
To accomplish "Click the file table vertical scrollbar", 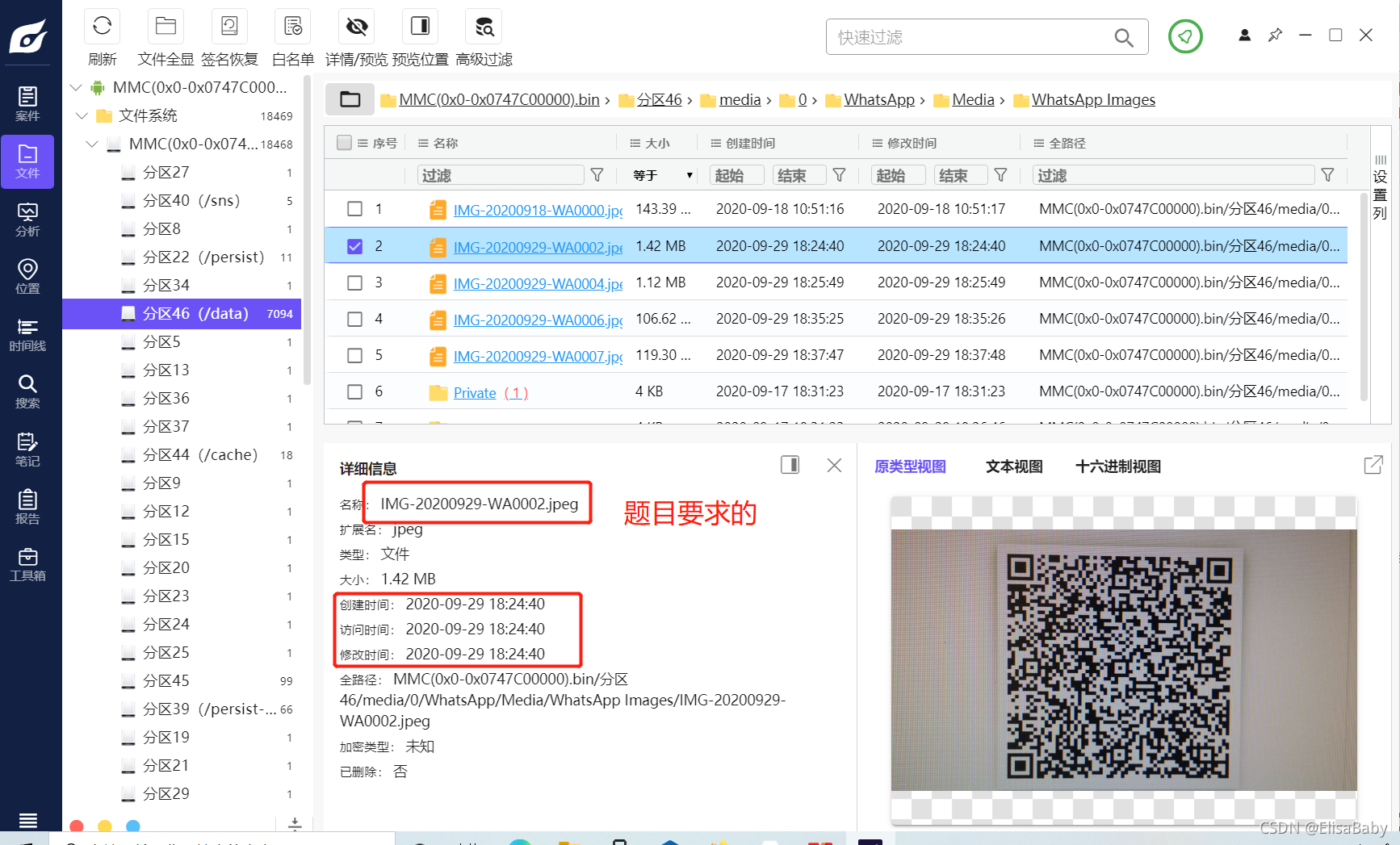I will (x=1364, y=296).
